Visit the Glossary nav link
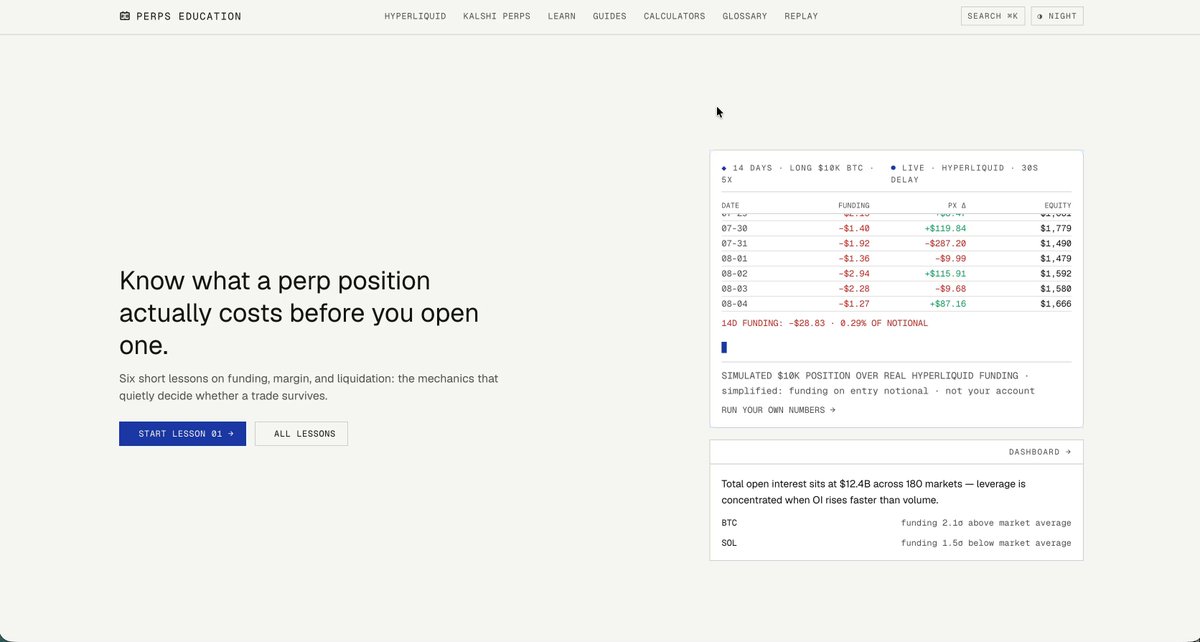 (745, 16)
